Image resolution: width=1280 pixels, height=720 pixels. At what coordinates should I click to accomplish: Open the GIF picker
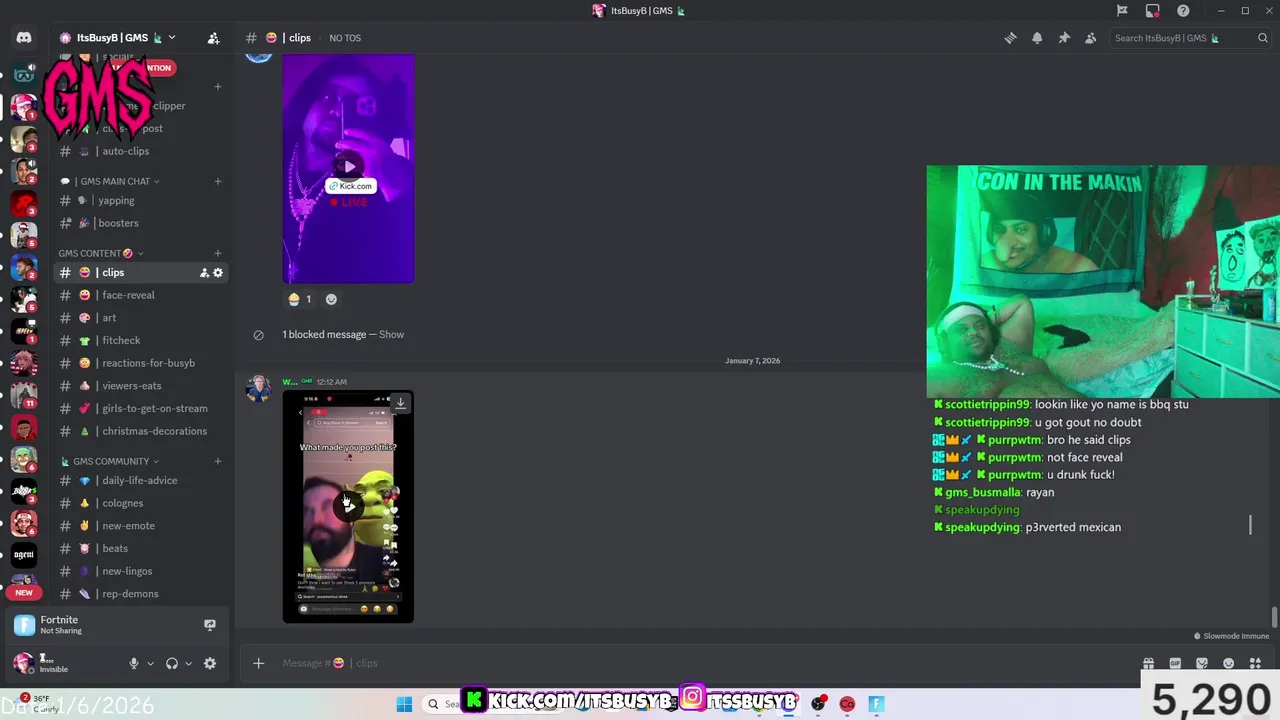click(x=1175, y=663)
